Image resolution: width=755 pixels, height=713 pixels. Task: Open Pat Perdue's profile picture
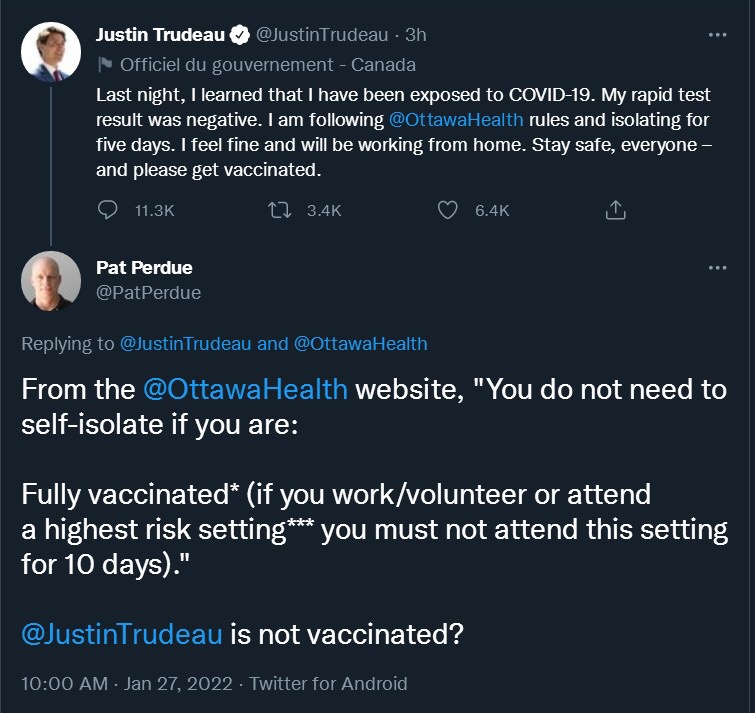pos(50,280)
